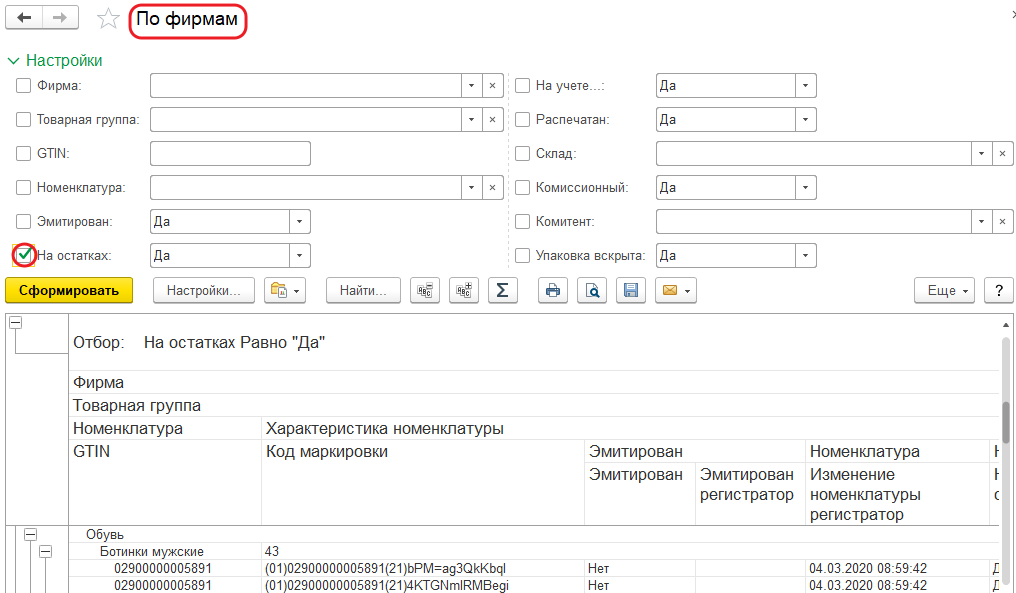Save report using floppy disk icon
The image size is (1016, 593).
tap(630, 291)
